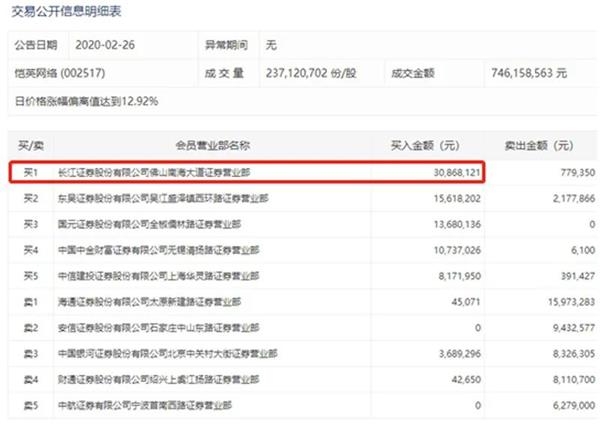Select buy amount 30,868,121
The width and height of the screenshot is (600, 425).
[x=457, y=173]
